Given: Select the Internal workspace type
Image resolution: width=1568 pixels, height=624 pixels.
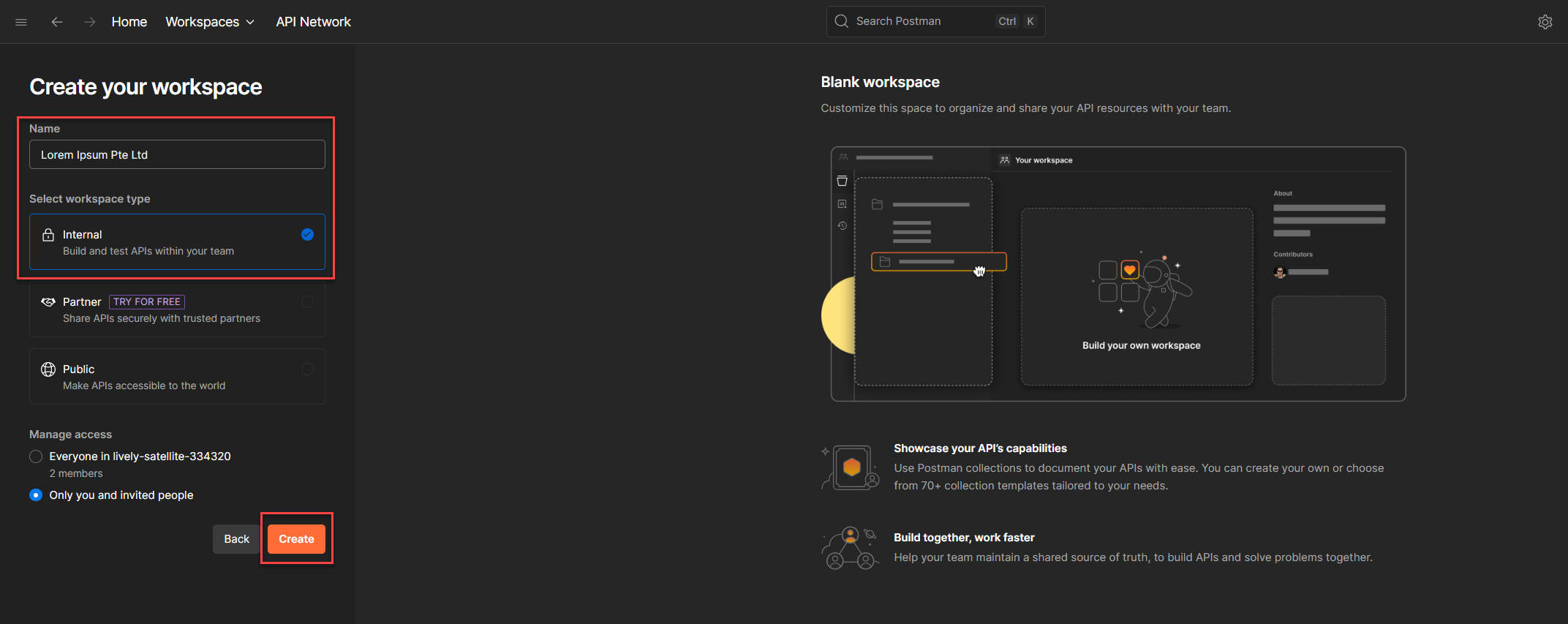Looking at the screenshot, I should (177, 242).
